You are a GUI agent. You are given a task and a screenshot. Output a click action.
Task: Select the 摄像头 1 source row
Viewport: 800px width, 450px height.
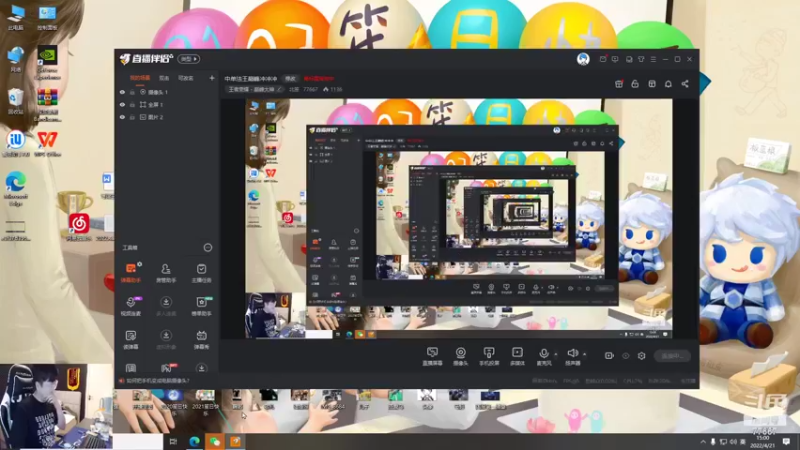(x=167, y=92)
